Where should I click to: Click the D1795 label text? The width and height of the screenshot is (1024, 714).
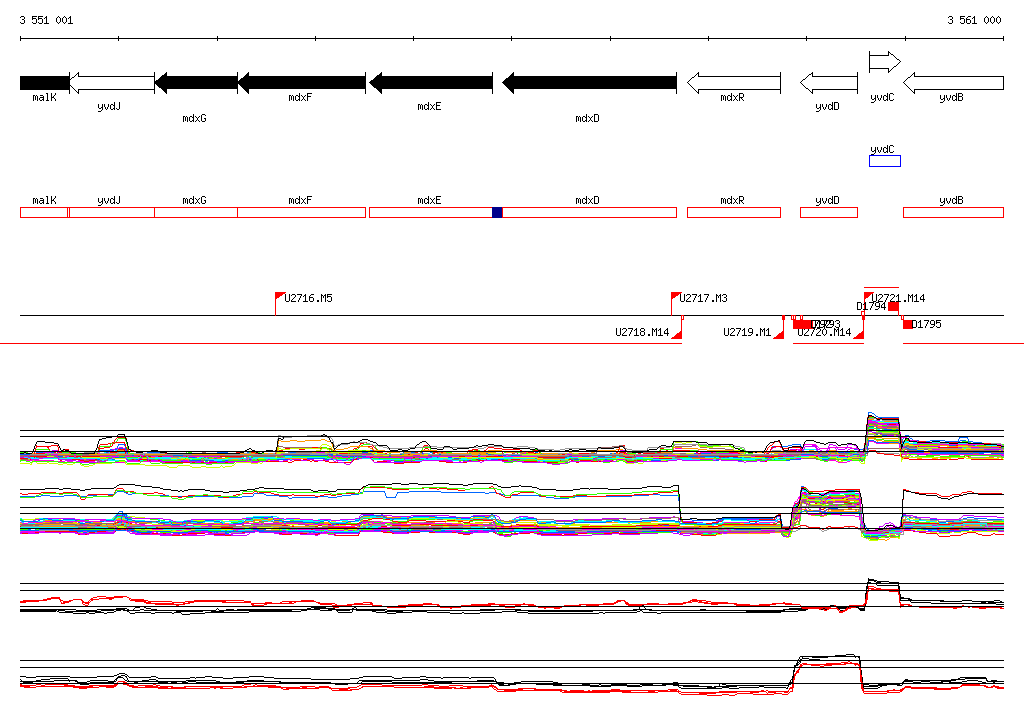point(927,325)
